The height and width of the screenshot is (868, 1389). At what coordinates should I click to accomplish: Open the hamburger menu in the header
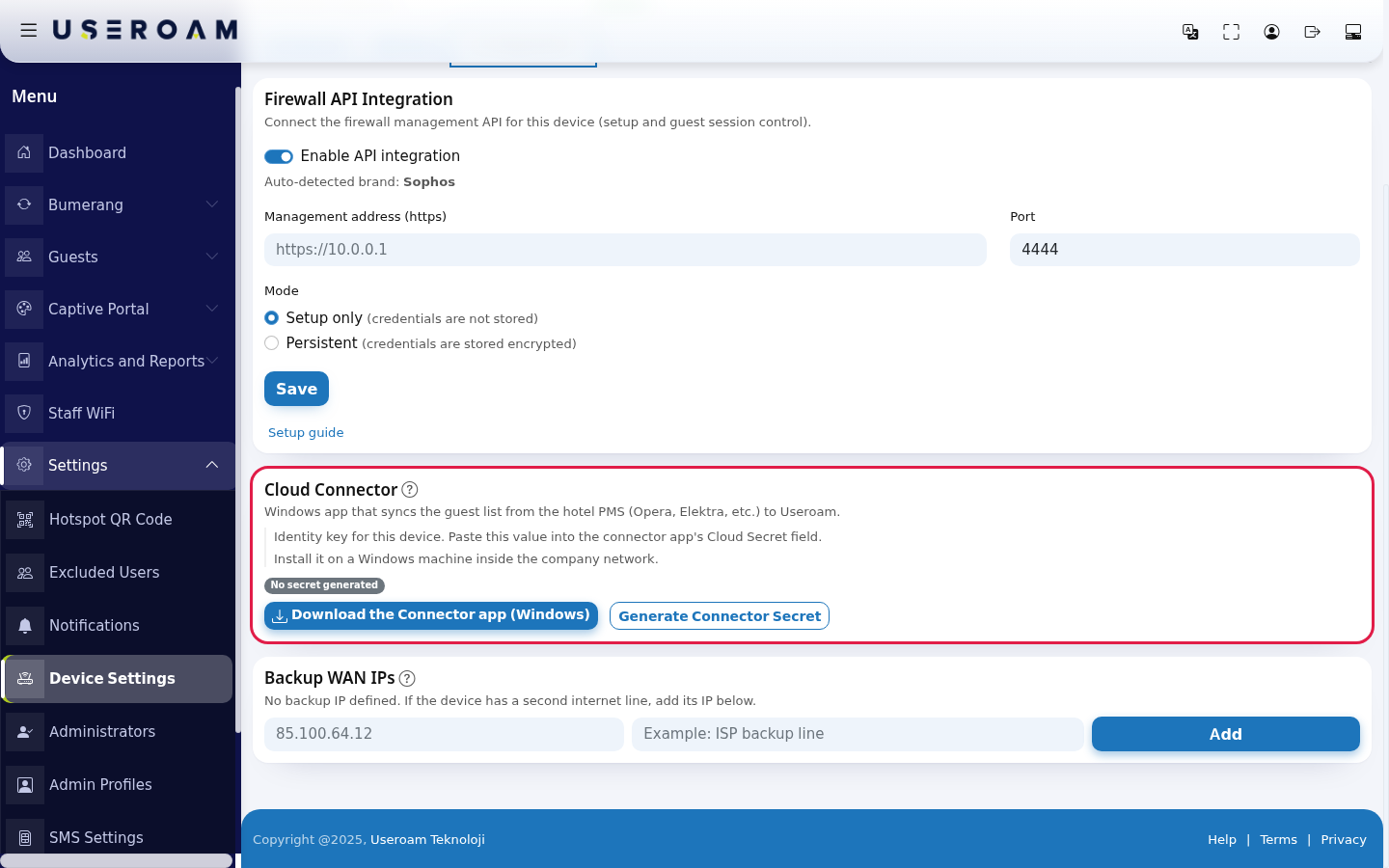(x=29, y=31)
